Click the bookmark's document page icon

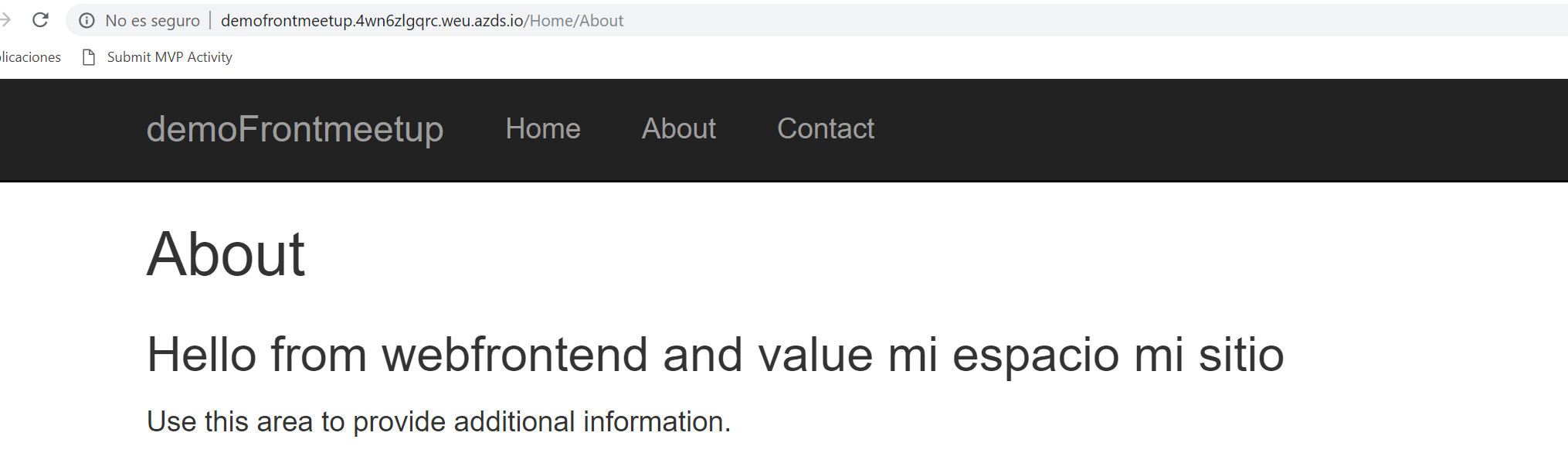(89, 57)
